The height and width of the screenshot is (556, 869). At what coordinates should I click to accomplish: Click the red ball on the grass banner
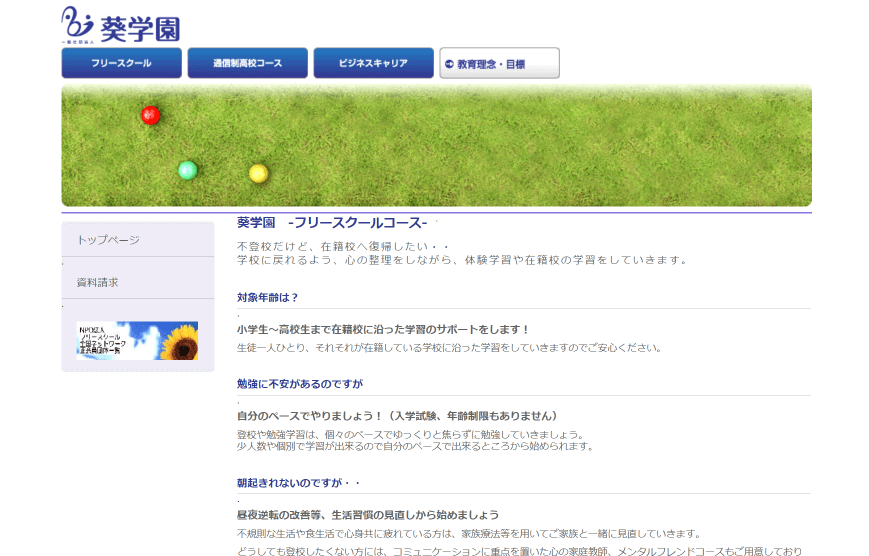(150, 115)
